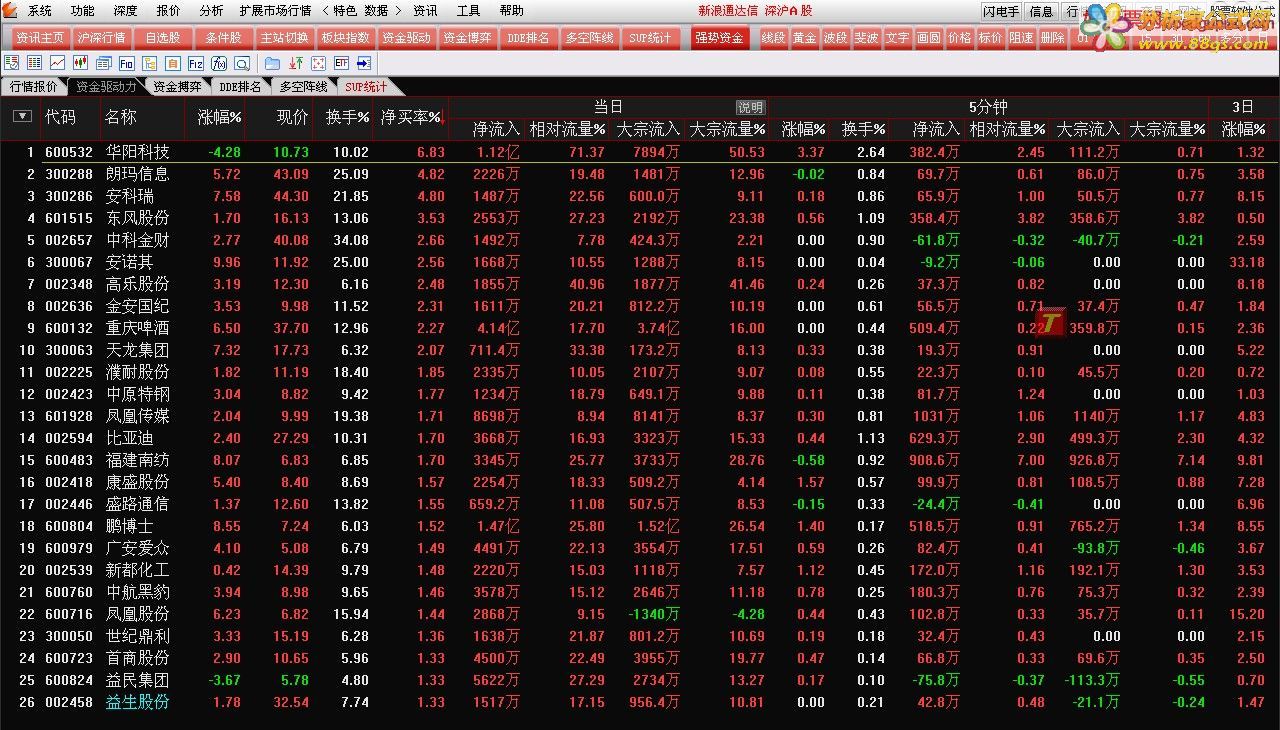Screen dimensions: 1280x730
Task: Select the 画圆 circle tool button
Action: click(x=928, y=38)
